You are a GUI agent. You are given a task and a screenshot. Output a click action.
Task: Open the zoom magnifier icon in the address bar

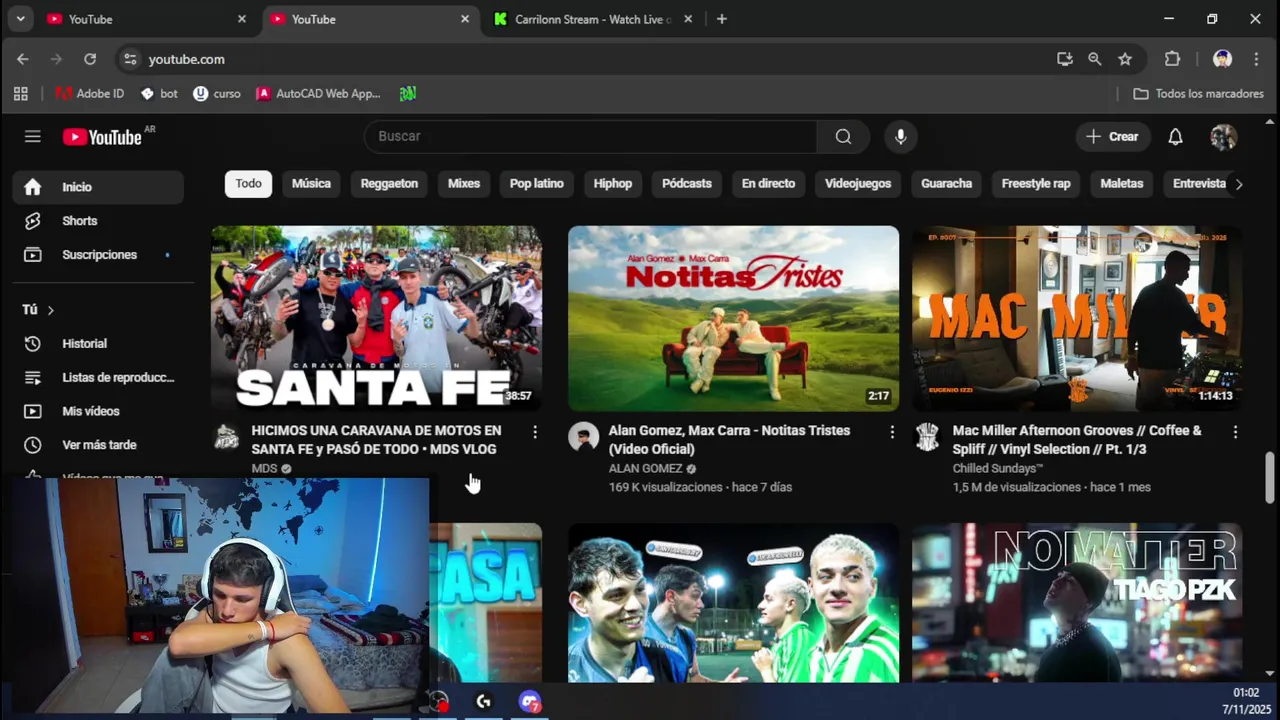1095,59
